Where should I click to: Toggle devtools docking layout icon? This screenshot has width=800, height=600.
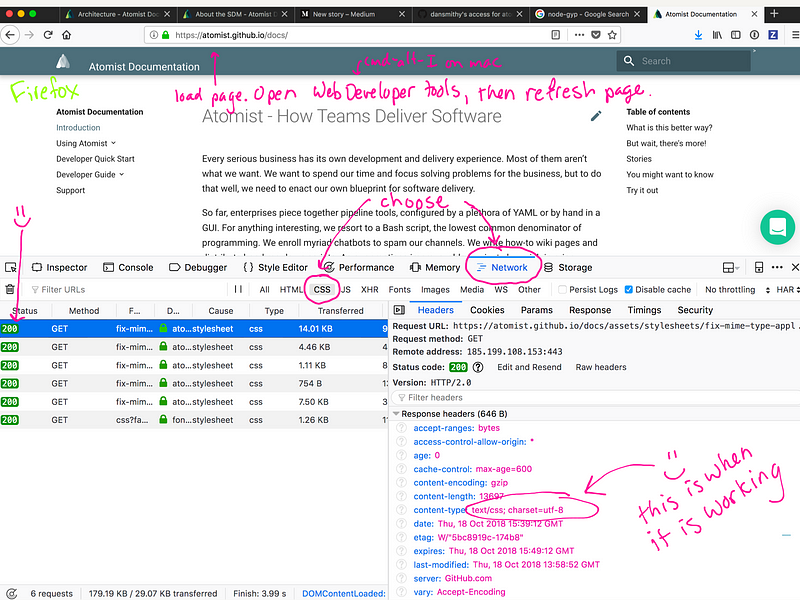[x=731, y=267]
